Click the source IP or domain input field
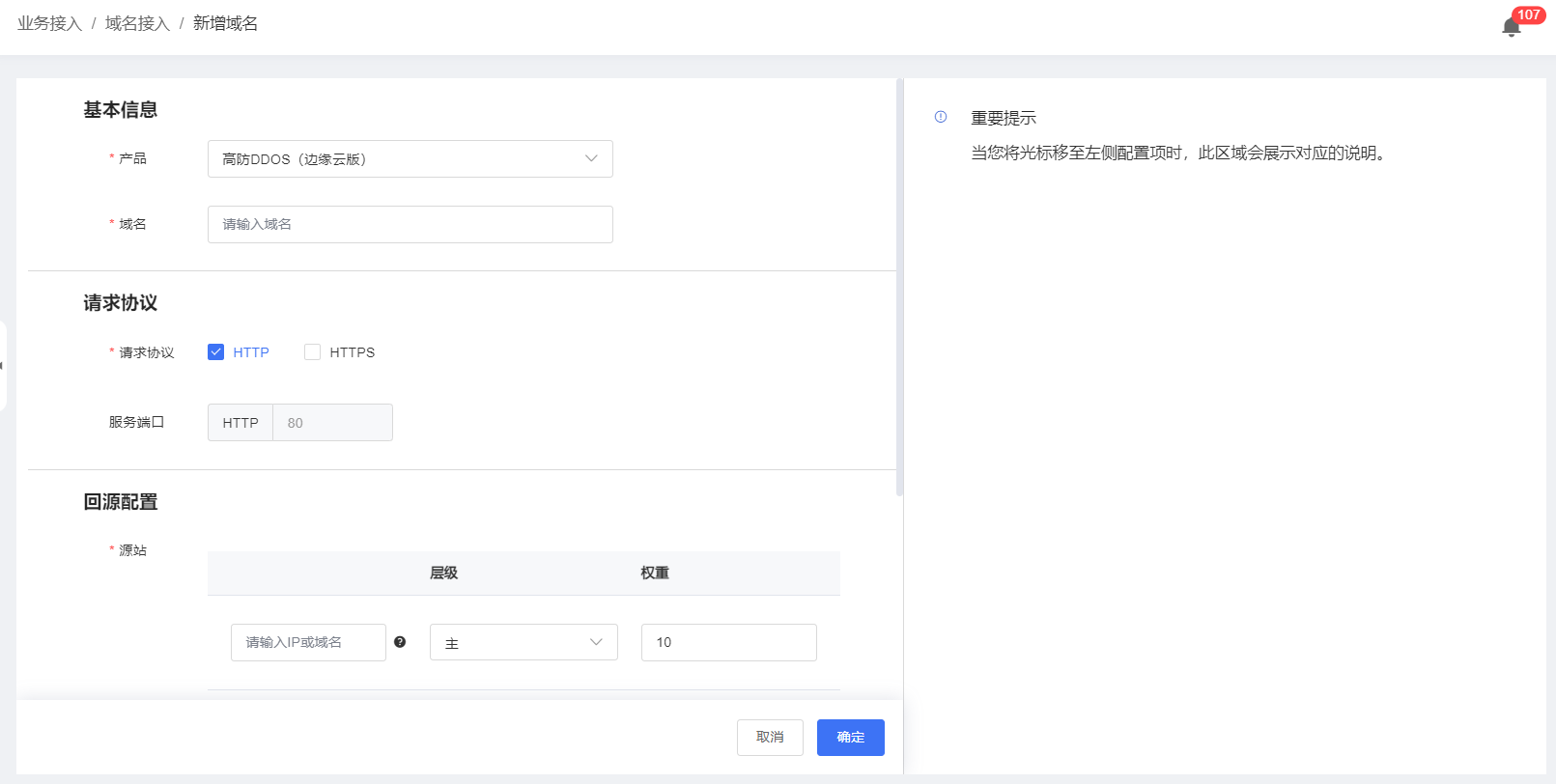The image size is (1556, 784). 308,643
